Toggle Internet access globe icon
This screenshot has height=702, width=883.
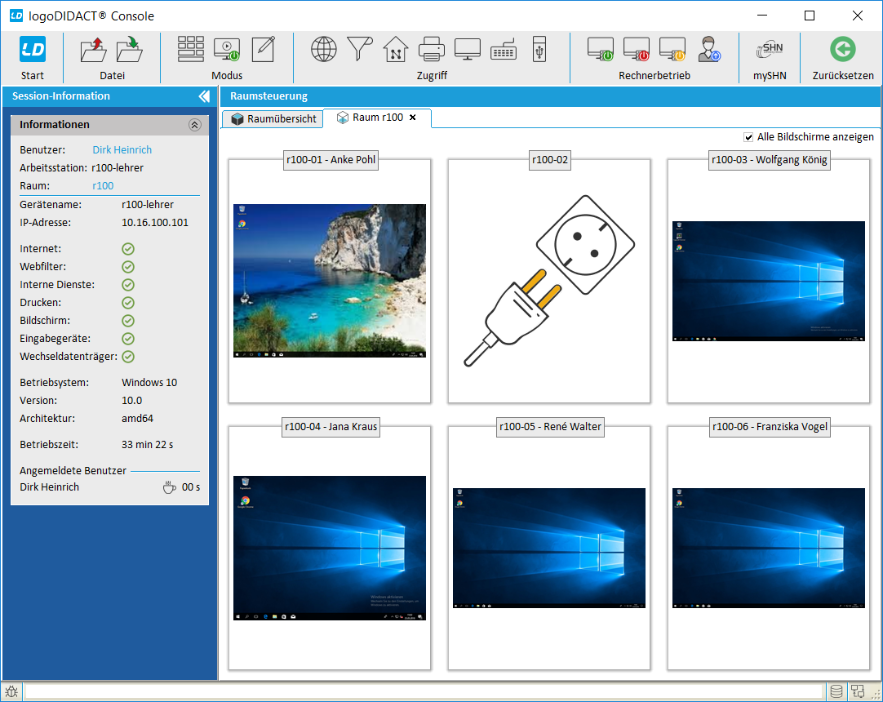[324, 49]
